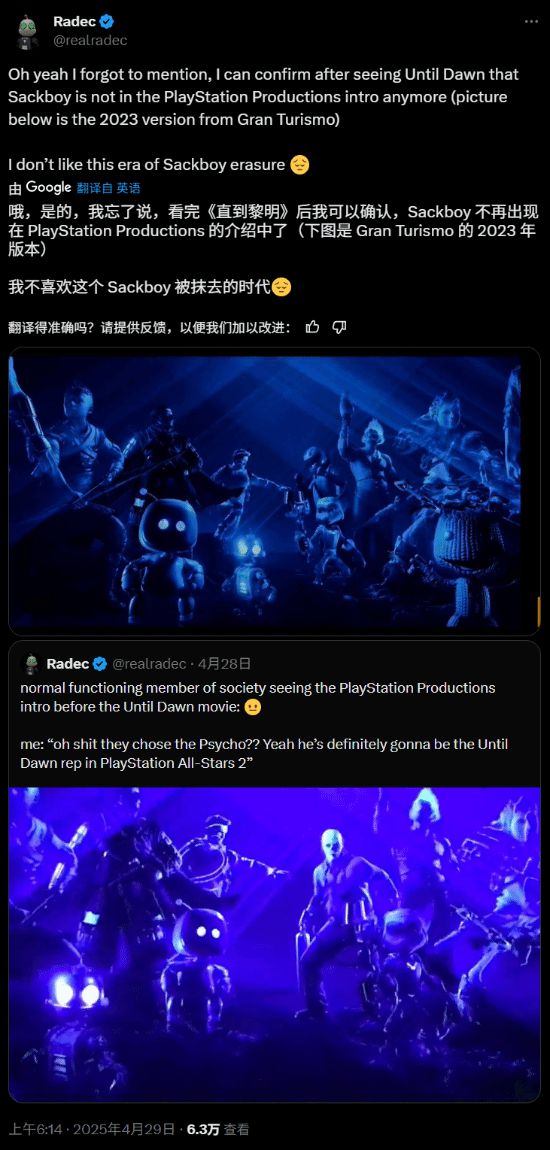The image size is (550, 1150).
Task: Click the Google logo in translation line
Action: (x=48, y=187)
